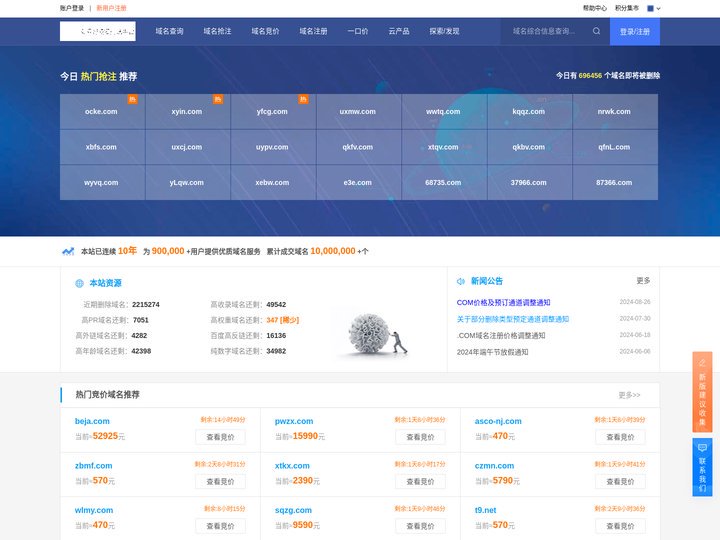
Task: Click 更多>> in hot auction section
Action: pos(629,395)
